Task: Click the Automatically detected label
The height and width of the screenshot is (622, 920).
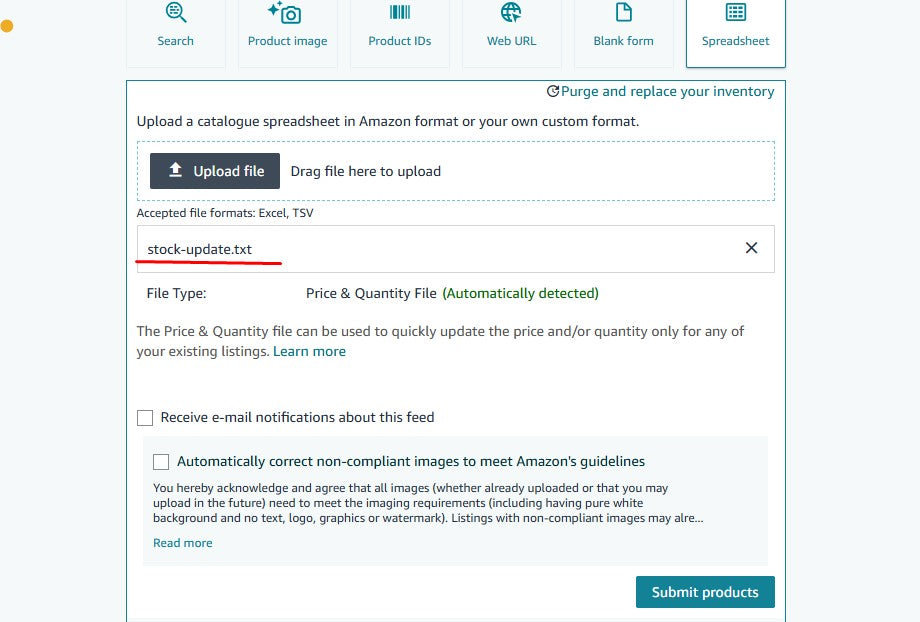Action: point(520,293)
